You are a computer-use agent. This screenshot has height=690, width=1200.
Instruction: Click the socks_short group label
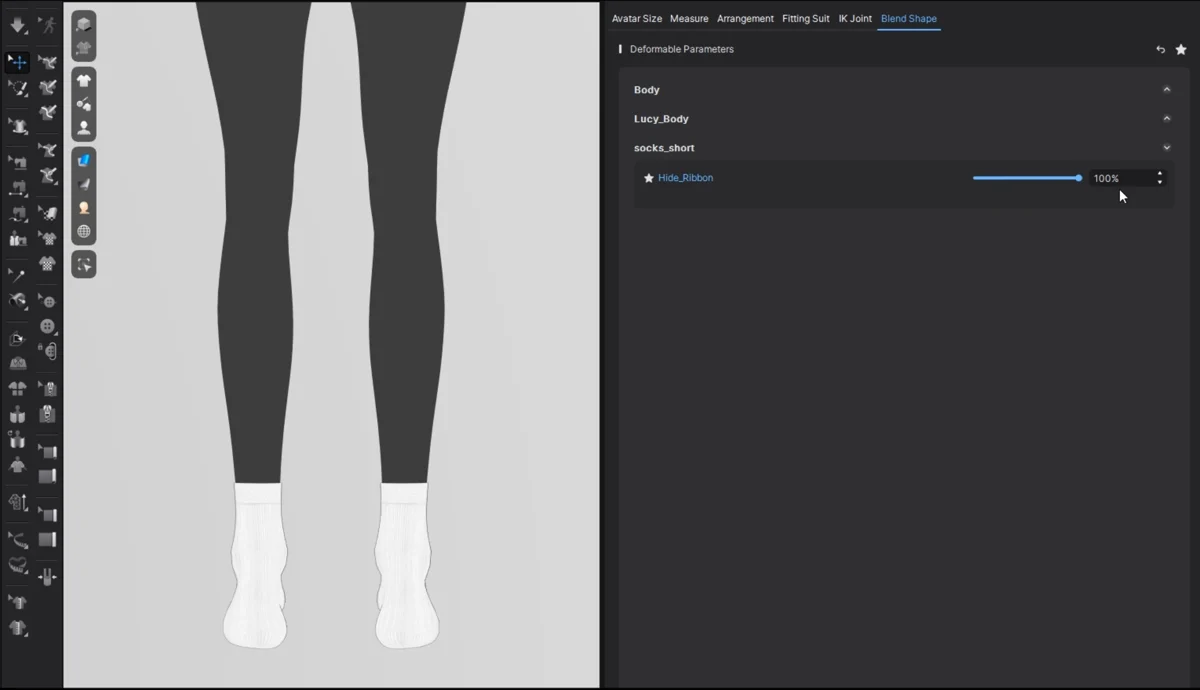point(664,148)
